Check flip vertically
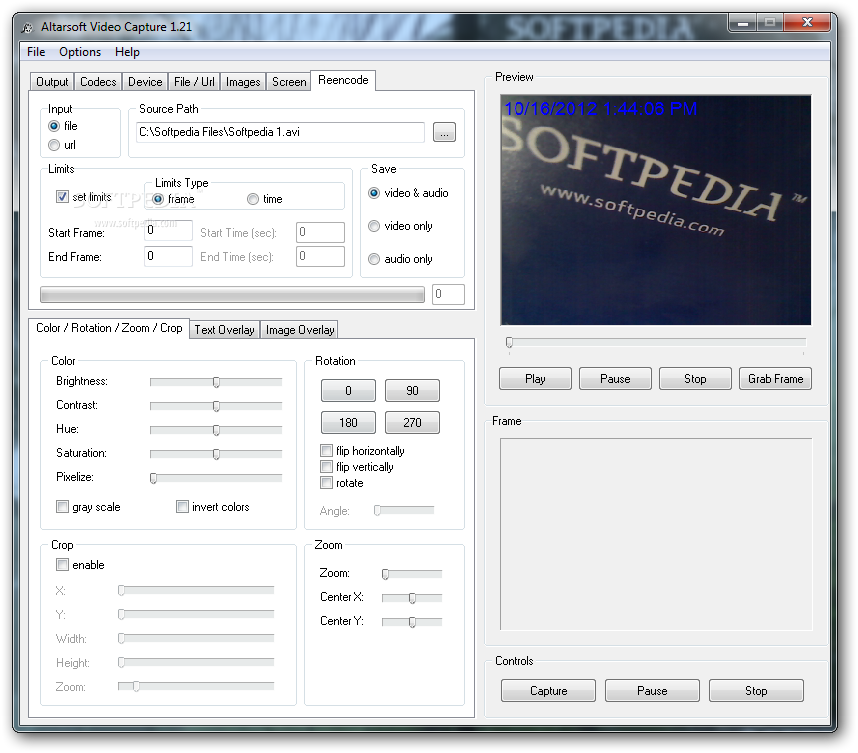 tap(327, 467)
